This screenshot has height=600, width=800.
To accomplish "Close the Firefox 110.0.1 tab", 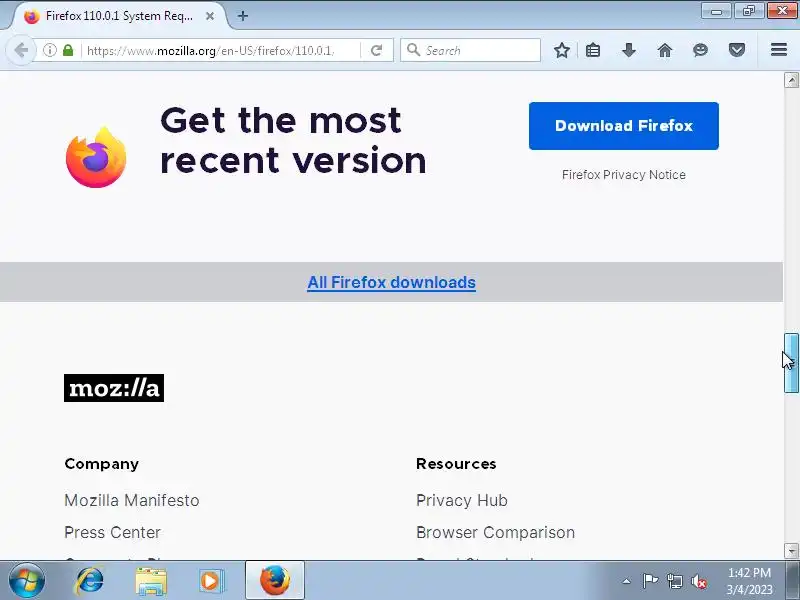I will click(210, 16).
